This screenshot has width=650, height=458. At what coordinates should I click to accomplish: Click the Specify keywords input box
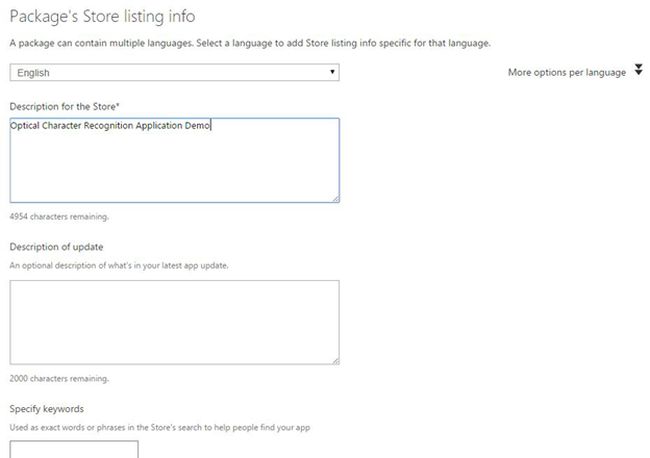74,449
